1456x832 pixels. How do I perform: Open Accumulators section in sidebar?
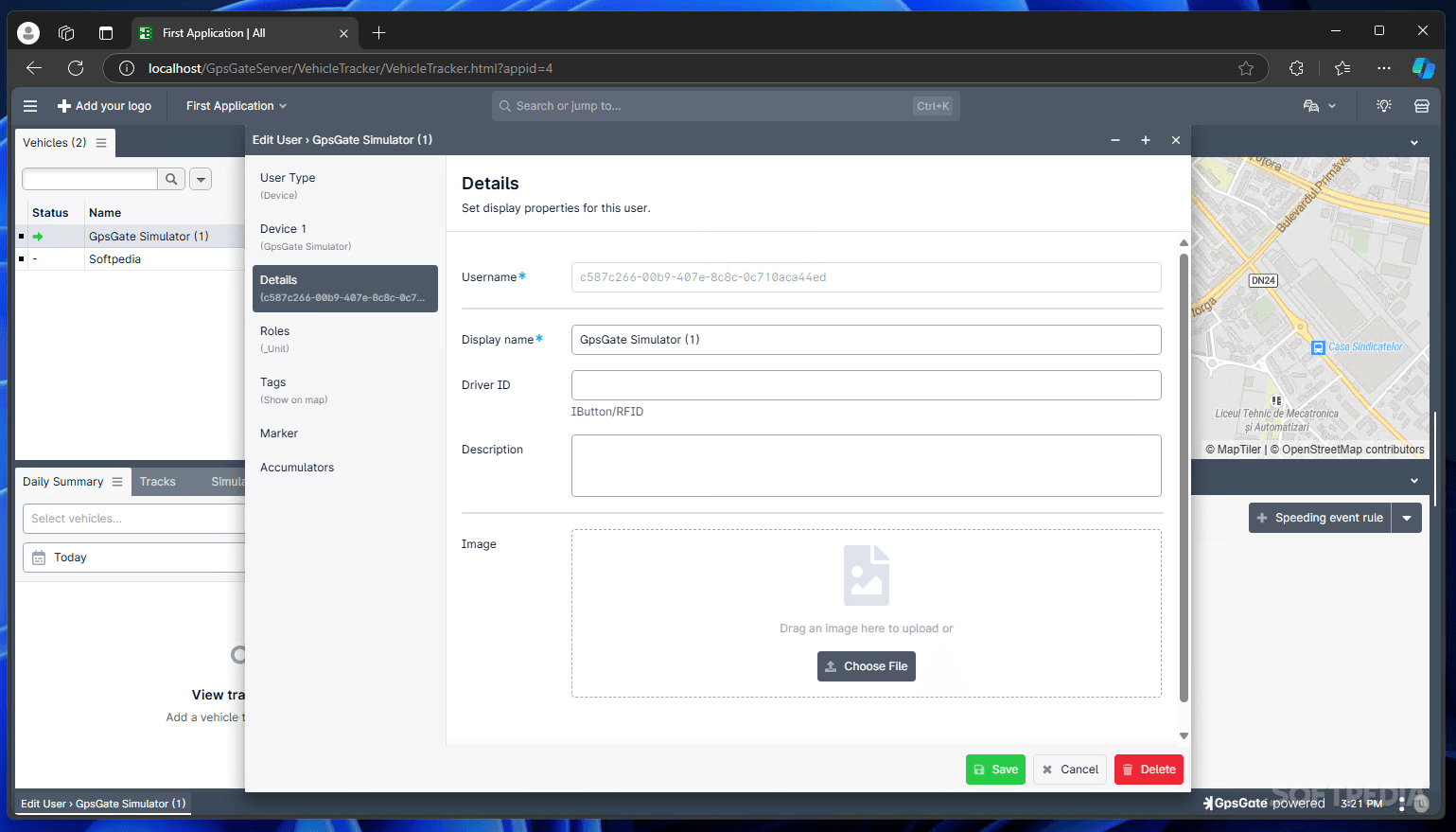click(x=345, y=468)
